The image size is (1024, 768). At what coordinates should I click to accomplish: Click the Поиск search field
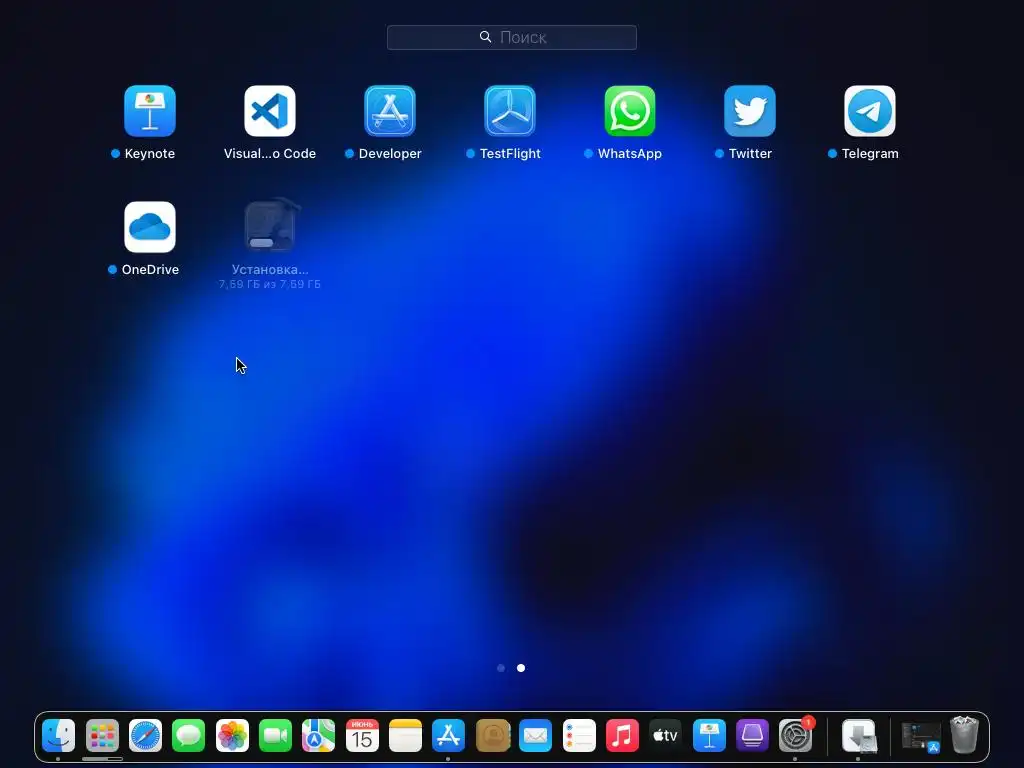click(x=512, y=37)
